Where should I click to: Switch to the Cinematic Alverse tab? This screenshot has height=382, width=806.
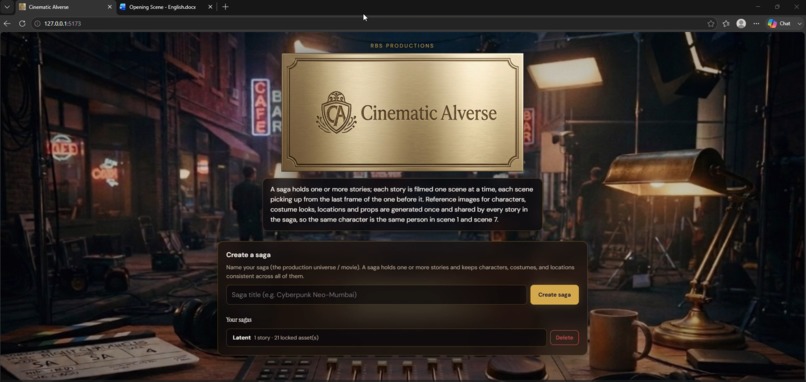[x=65, y=7]
